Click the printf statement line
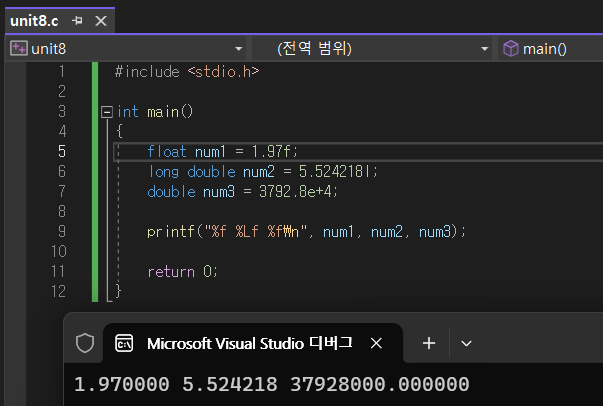Screen dimensions: 603x406 [x=306, y=231]
